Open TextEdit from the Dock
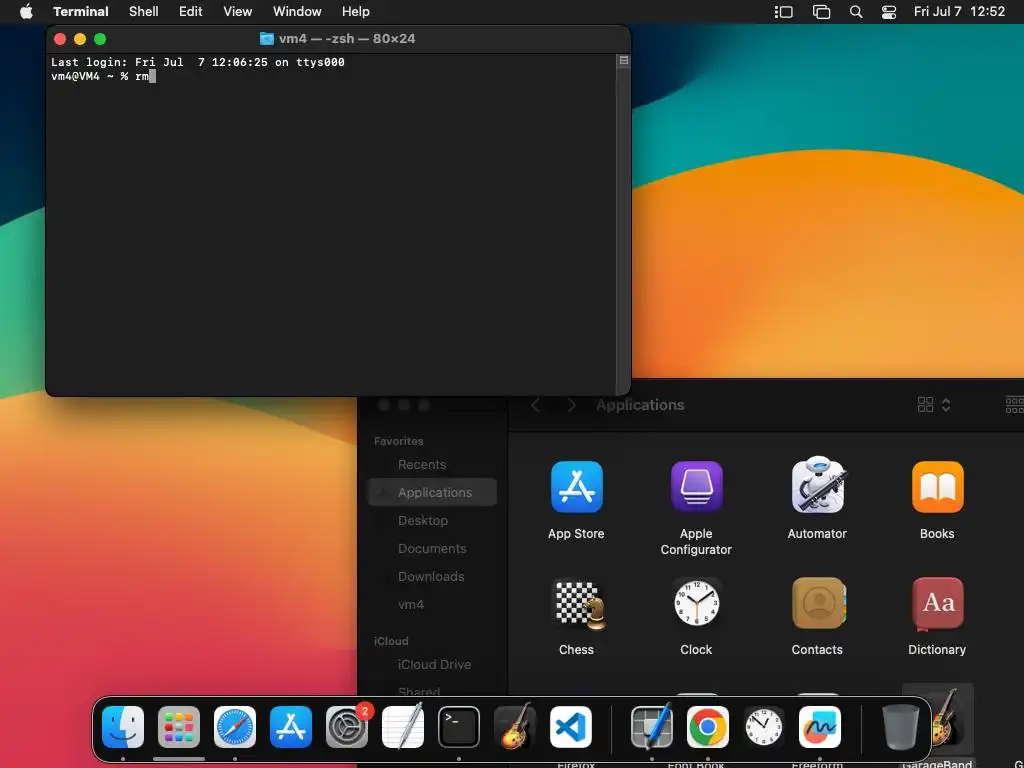The image size is (1024, 768). pyautogui.click(x=403, y=727)
